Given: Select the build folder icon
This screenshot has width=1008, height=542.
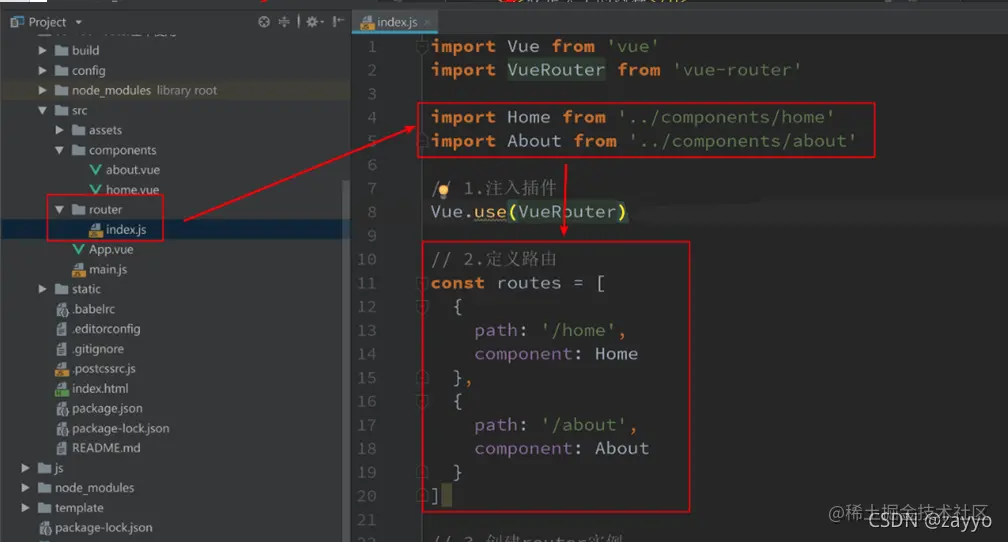Looking at the screenshot, I should pos(62,50).
